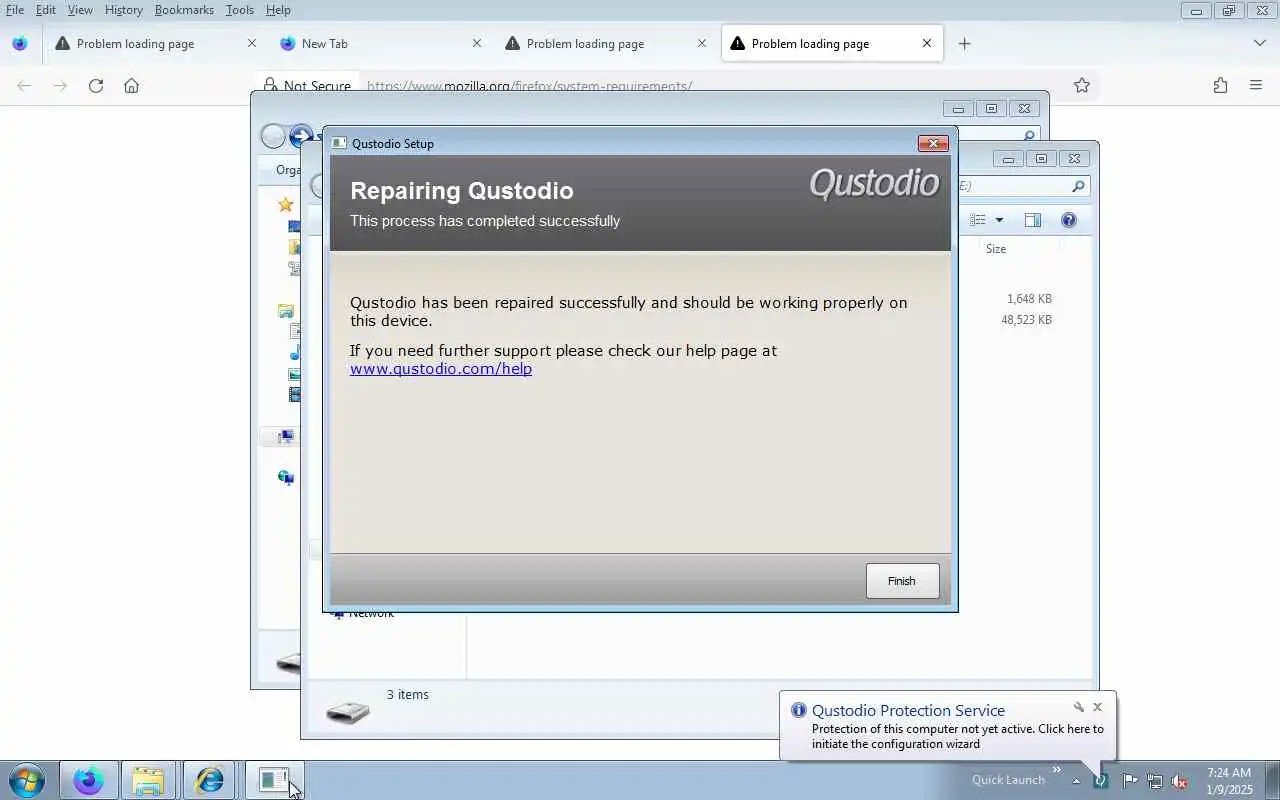The width and height of the screenshot is (1280, 800).
Task: Open Firefox History menu
Action: point(124,10)
